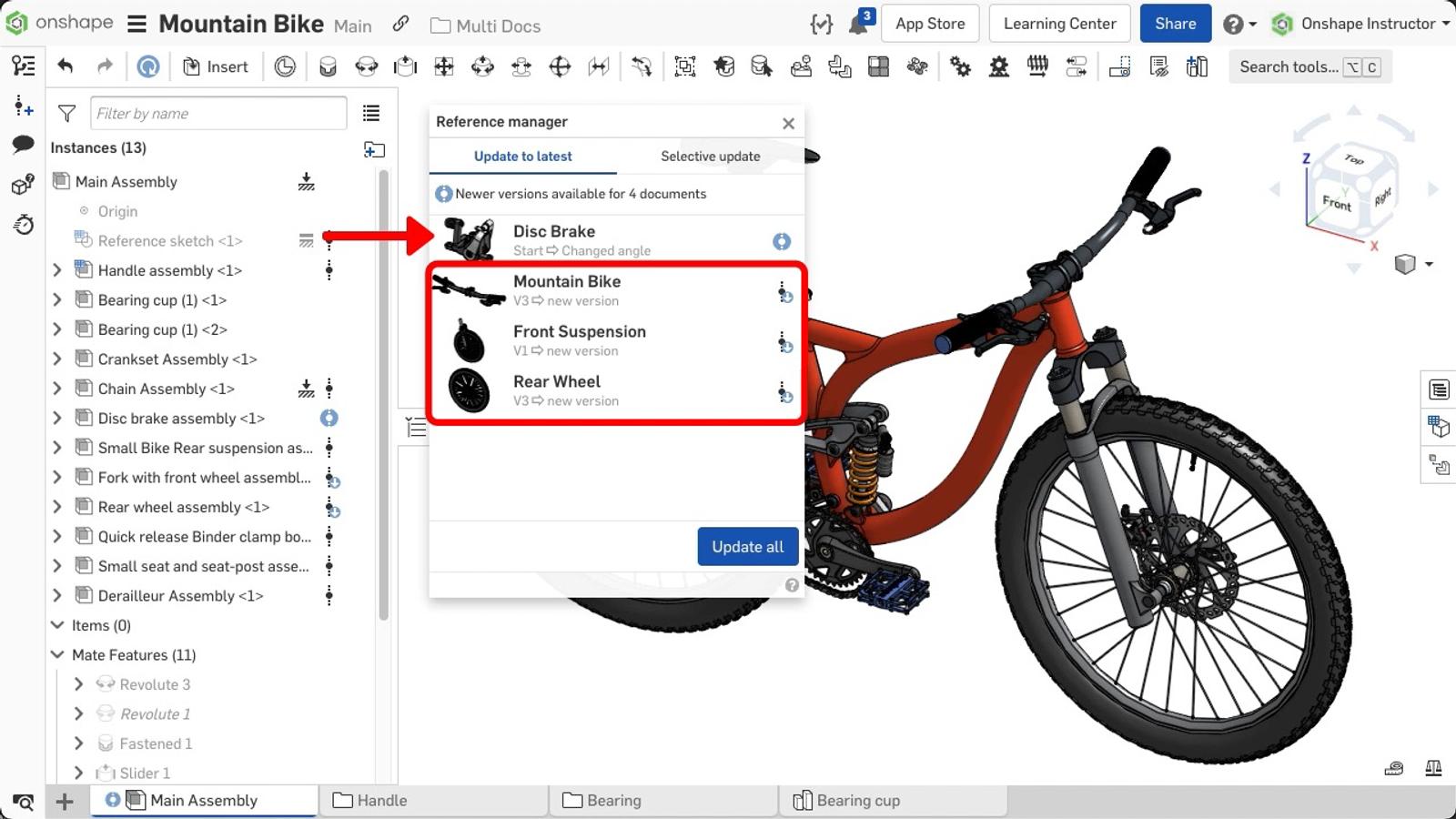1456x819 pixels.
Task: Open the help question mark menu
Action: [1235, 23]
